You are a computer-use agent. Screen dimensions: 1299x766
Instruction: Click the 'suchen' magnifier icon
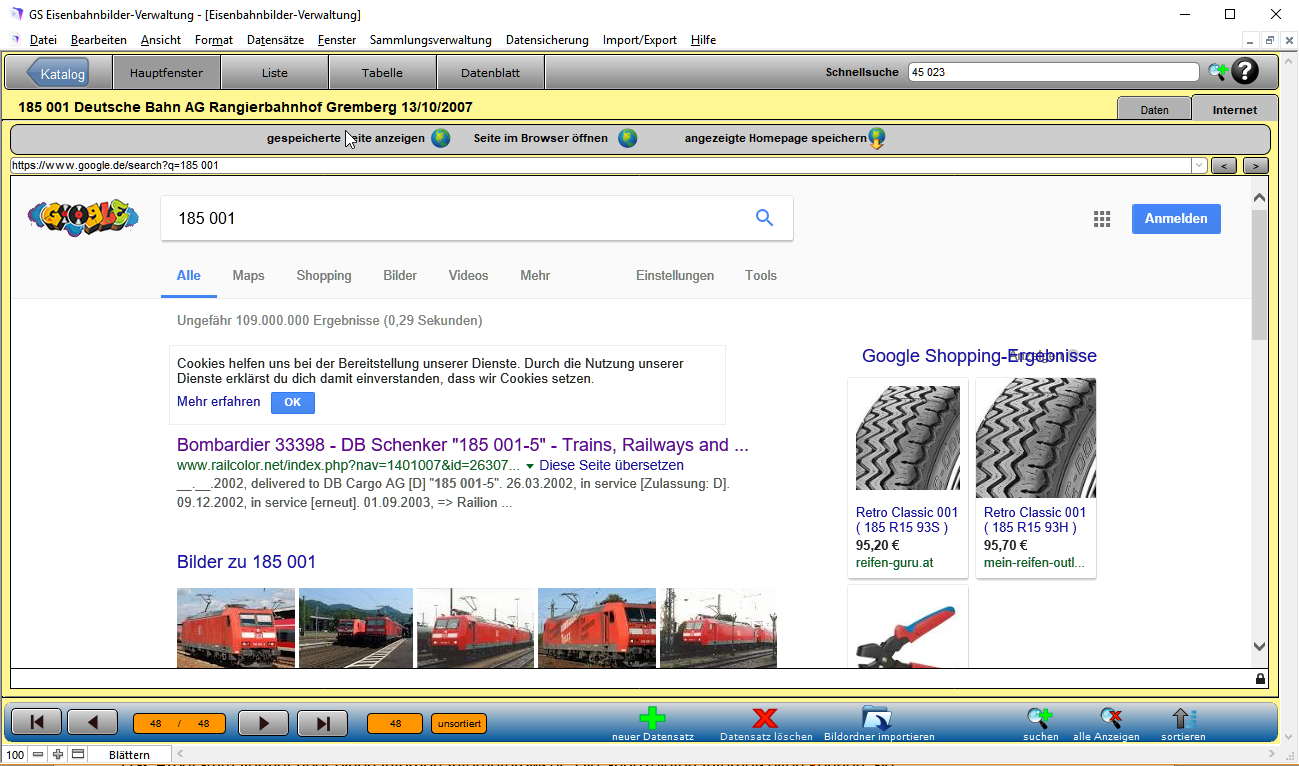coord(1039,718)
